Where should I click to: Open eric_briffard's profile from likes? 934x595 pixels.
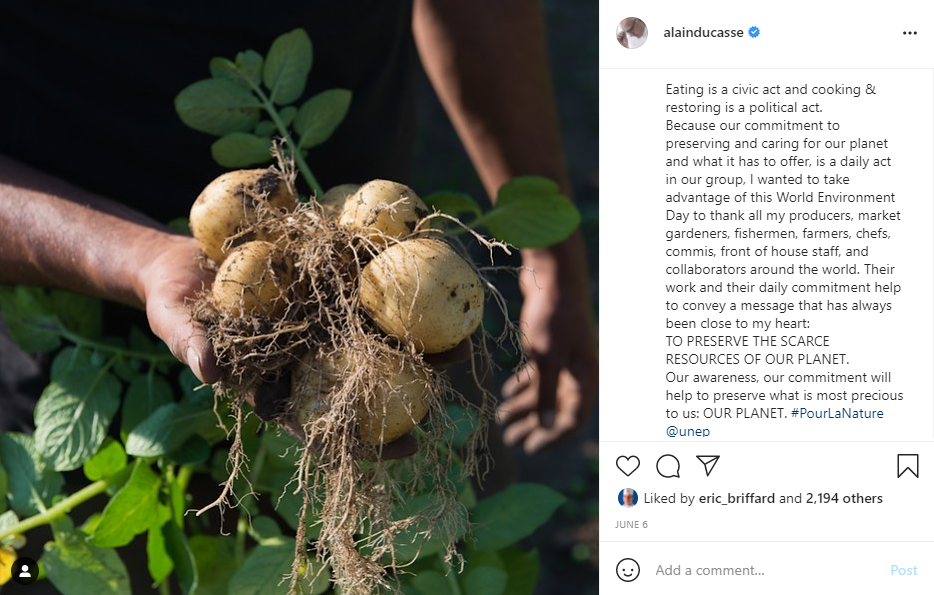[x=737, y=498]
